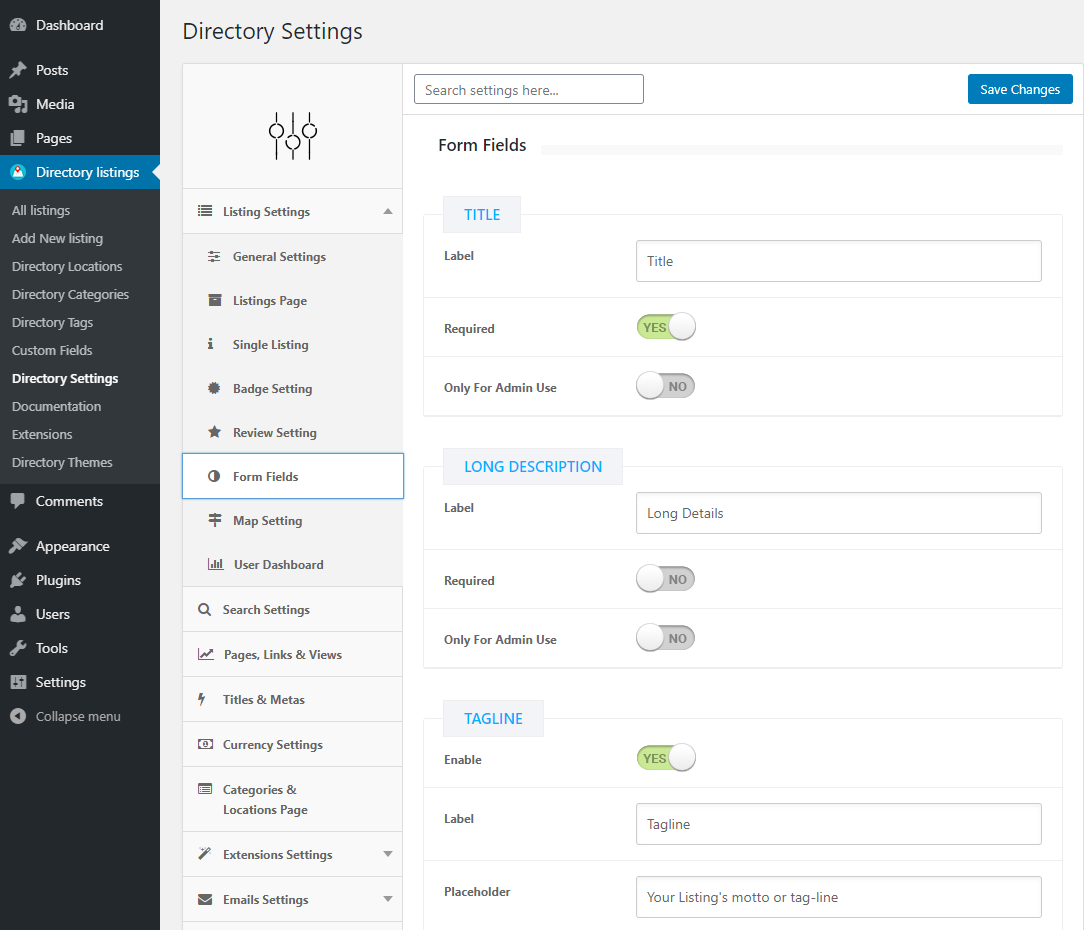This screenshot has width=1084, height=930.
Task: Click the Users person icon
Action: [x=18, y=613]
